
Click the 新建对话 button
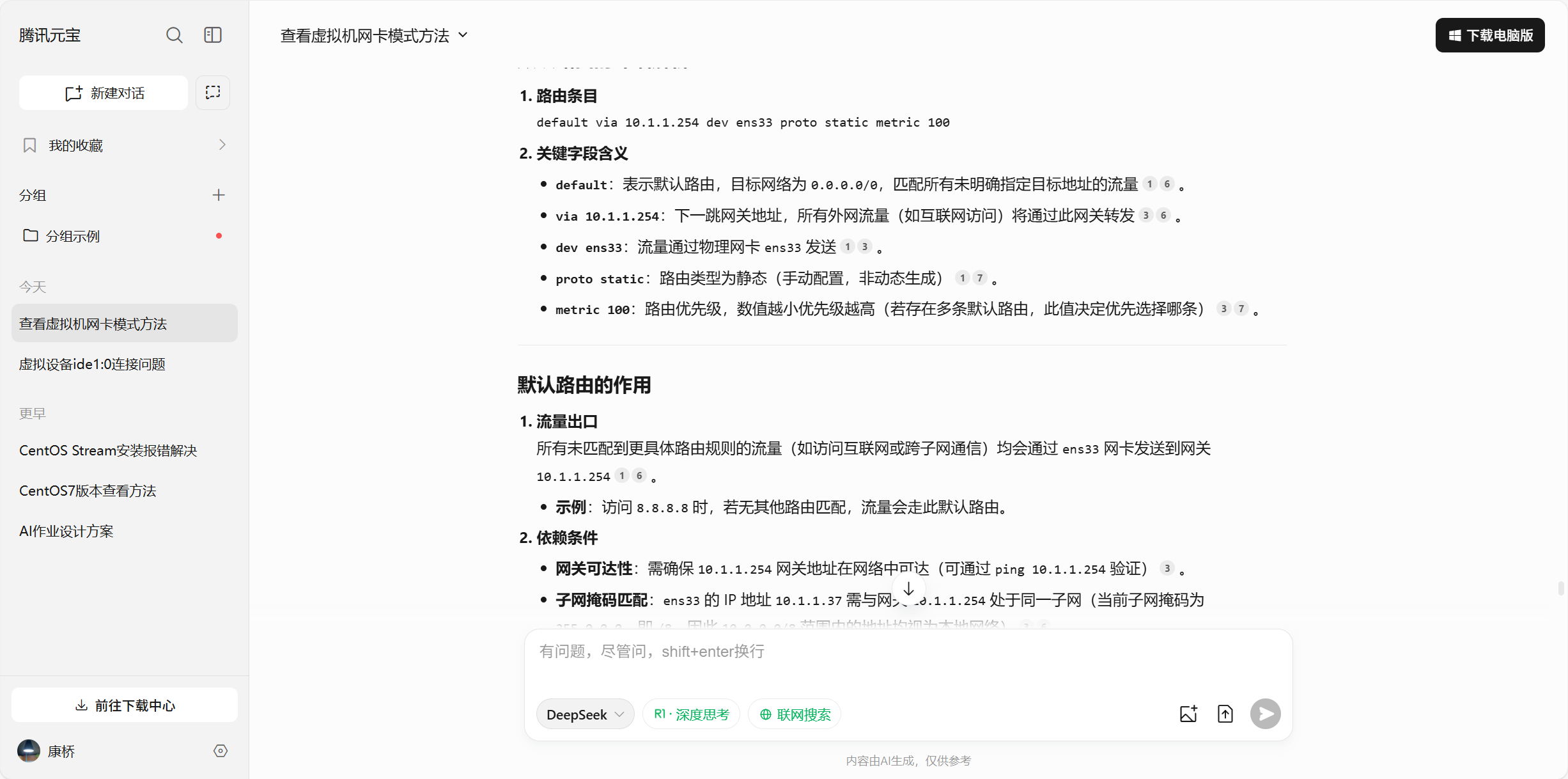(104, 93)
